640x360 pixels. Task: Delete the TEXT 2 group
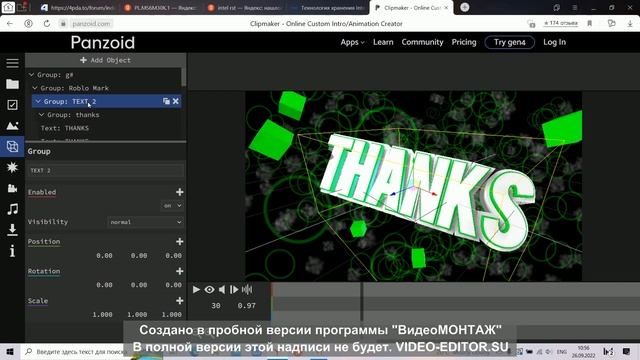(176, 101)
